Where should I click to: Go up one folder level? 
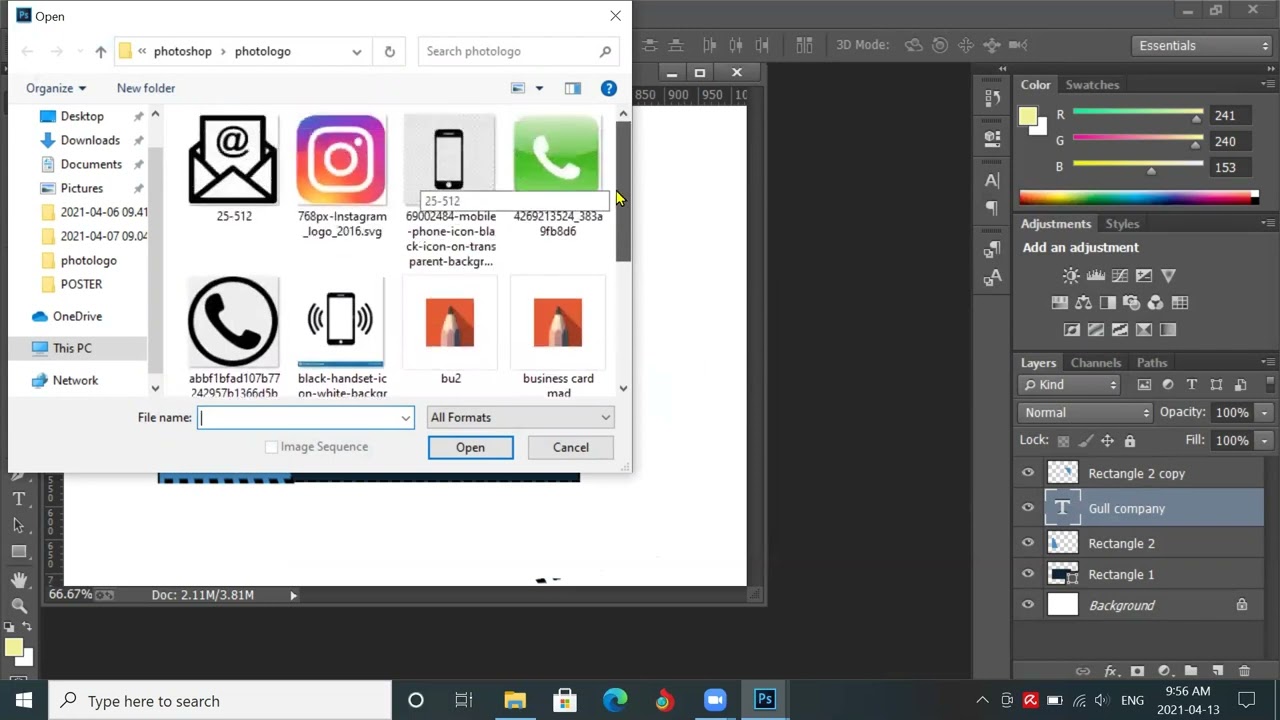click(x=101, y=52)
